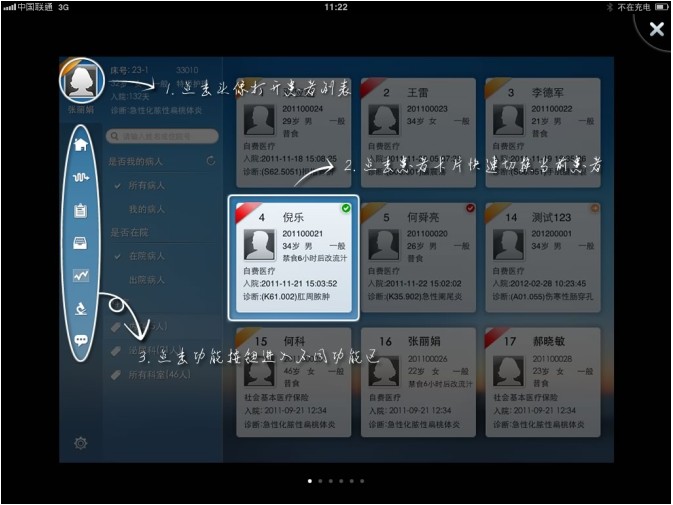Open the vital signs waveform icon
Screen dimensions: 673x505
coord(81,177)
